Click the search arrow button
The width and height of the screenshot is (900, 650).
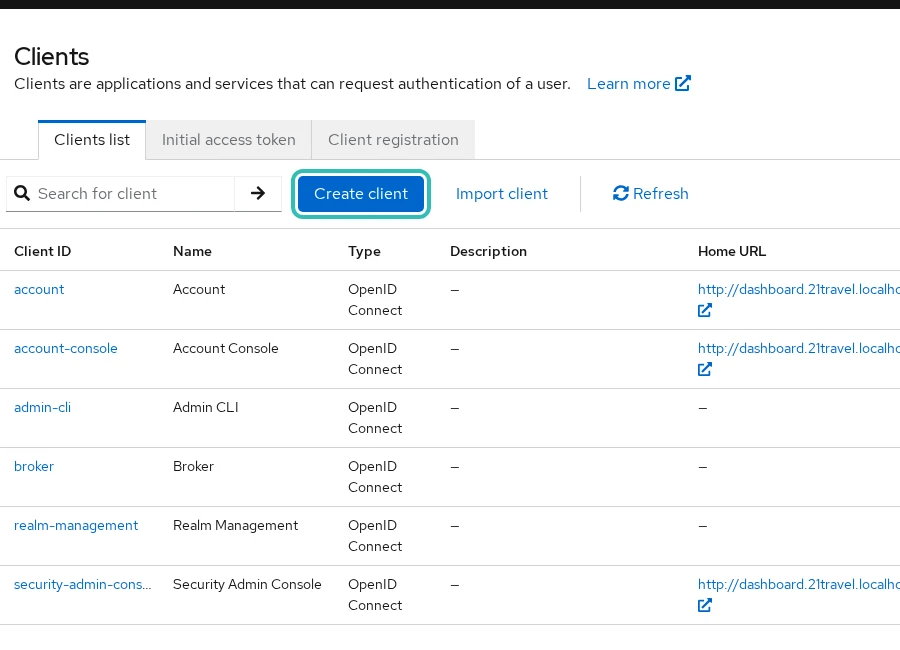click(258, 194)
